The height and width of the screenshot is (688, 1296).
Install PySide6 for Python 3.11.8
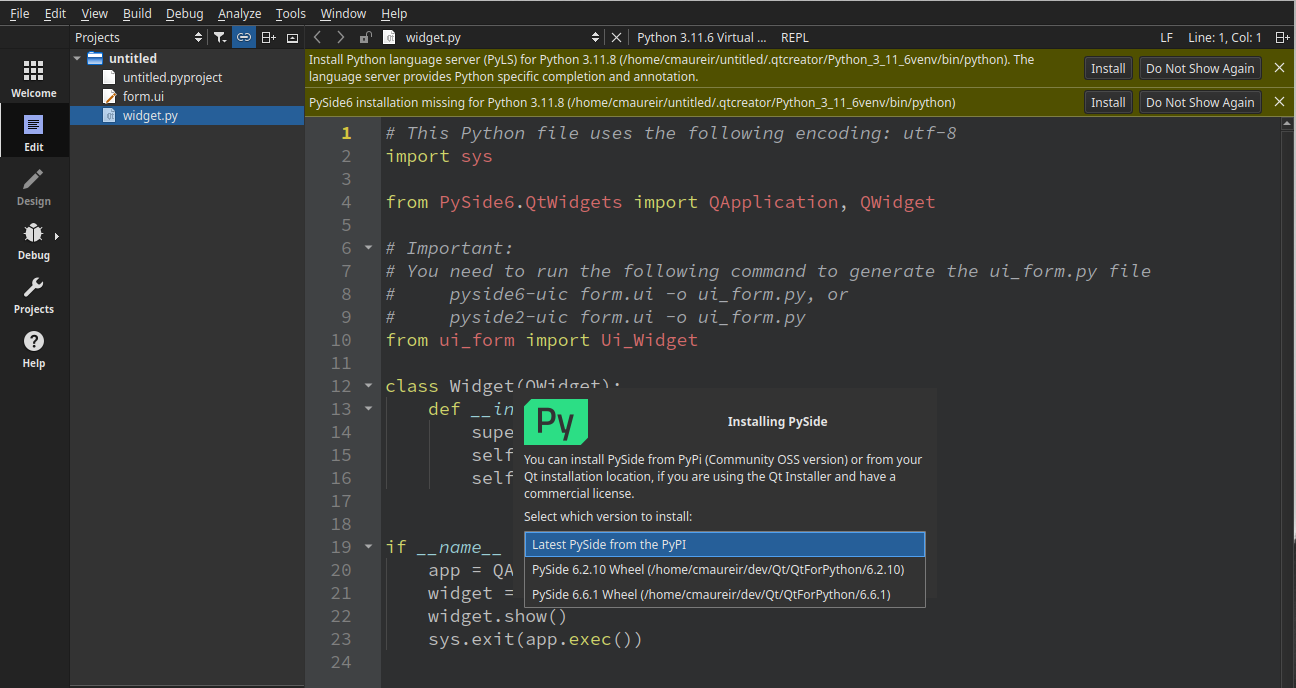[x=1108, y=101]
